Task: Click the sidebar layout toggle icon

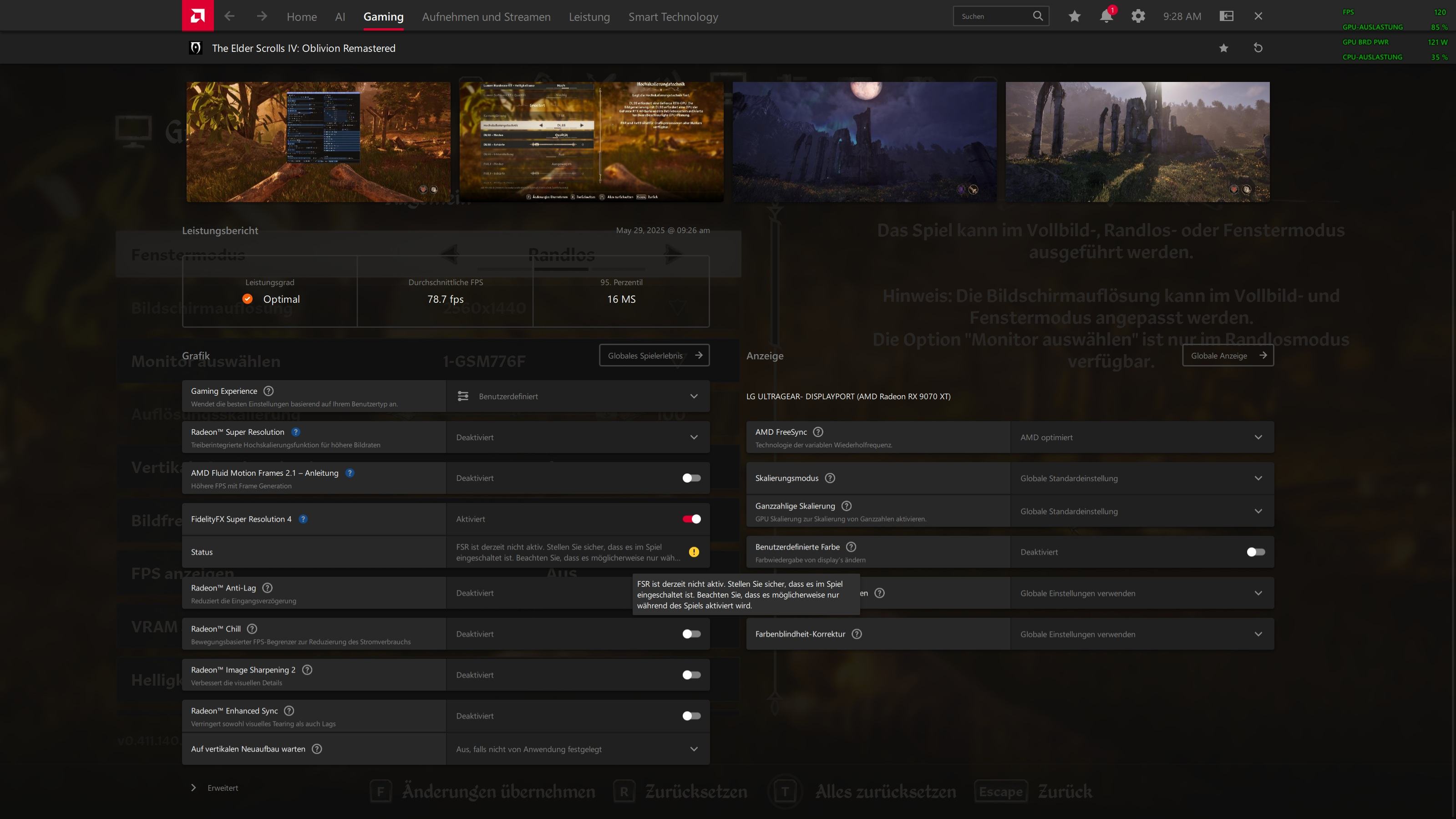Action: [x=1226, y=16]
